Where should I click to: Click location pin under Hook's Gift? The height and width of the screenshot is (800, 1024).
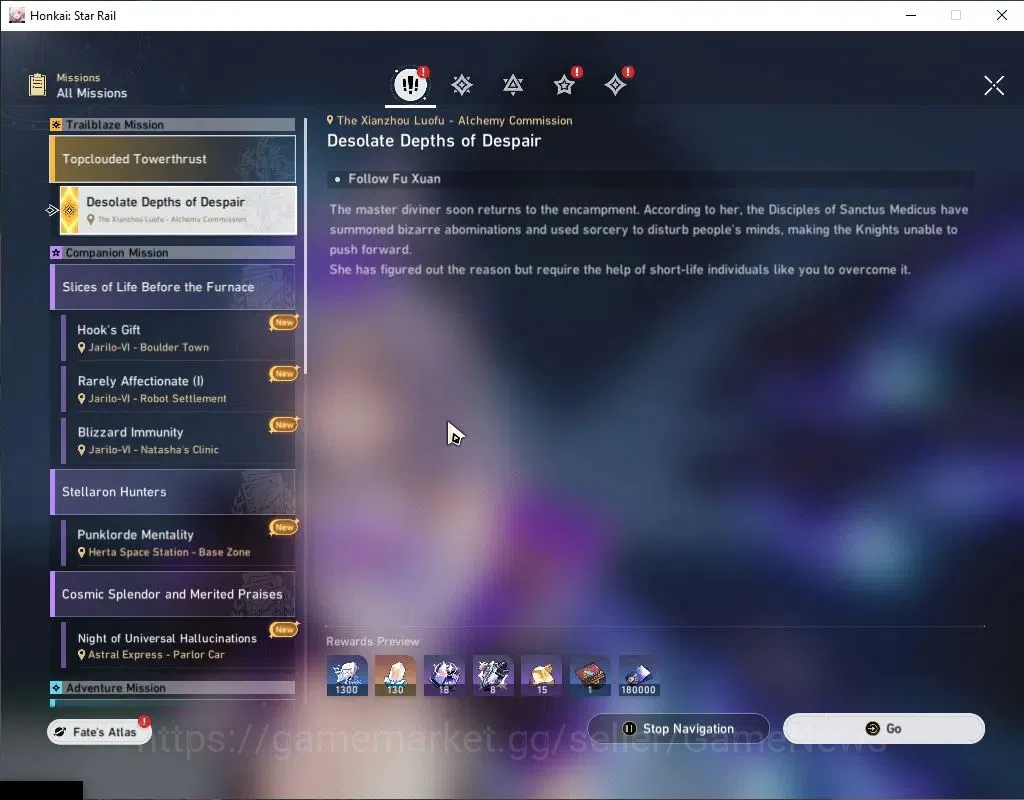click(82, 347)
